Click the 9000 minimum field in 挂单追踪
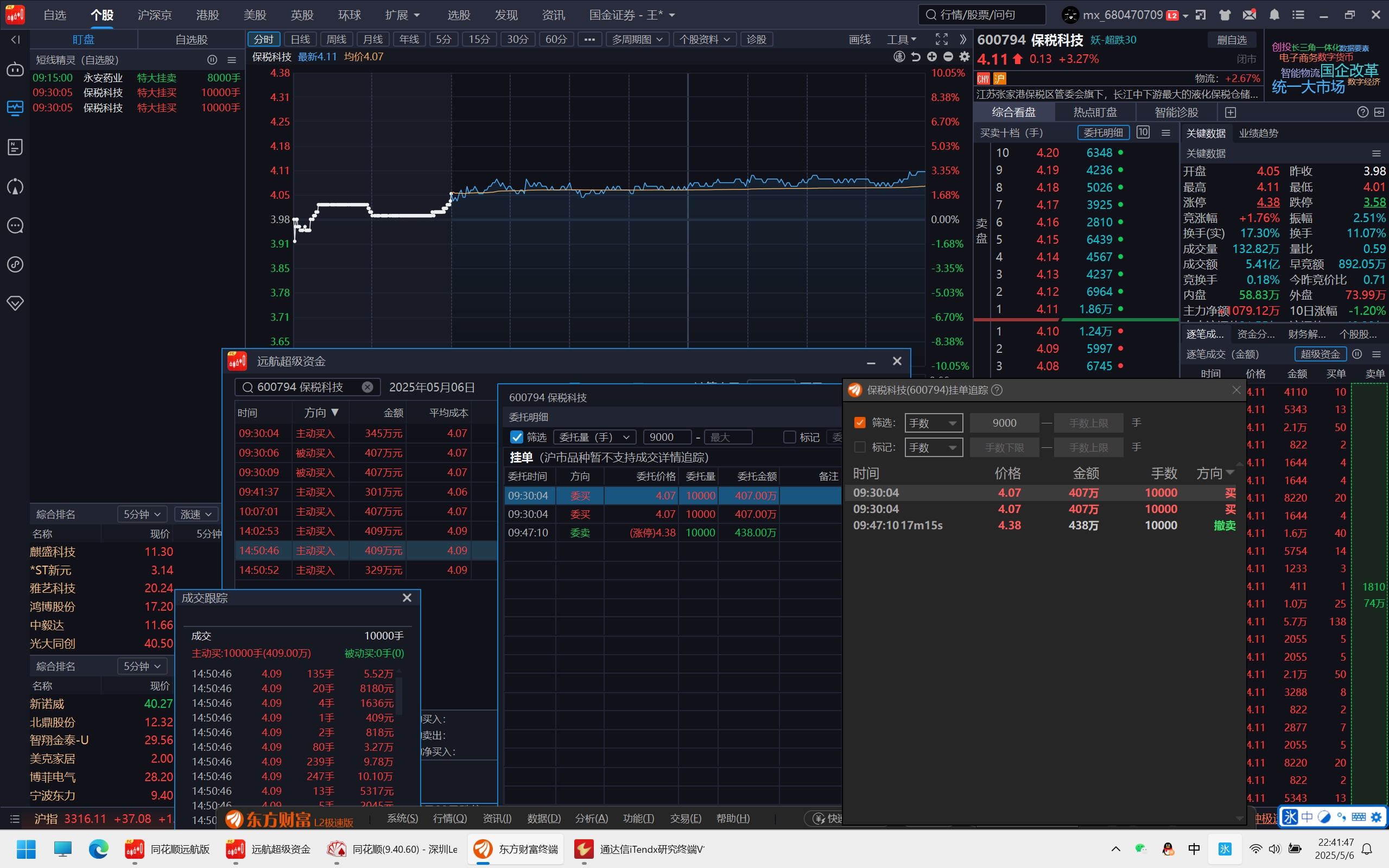This screenshot has height=868, width=1389. click(x=1004, y=423)
